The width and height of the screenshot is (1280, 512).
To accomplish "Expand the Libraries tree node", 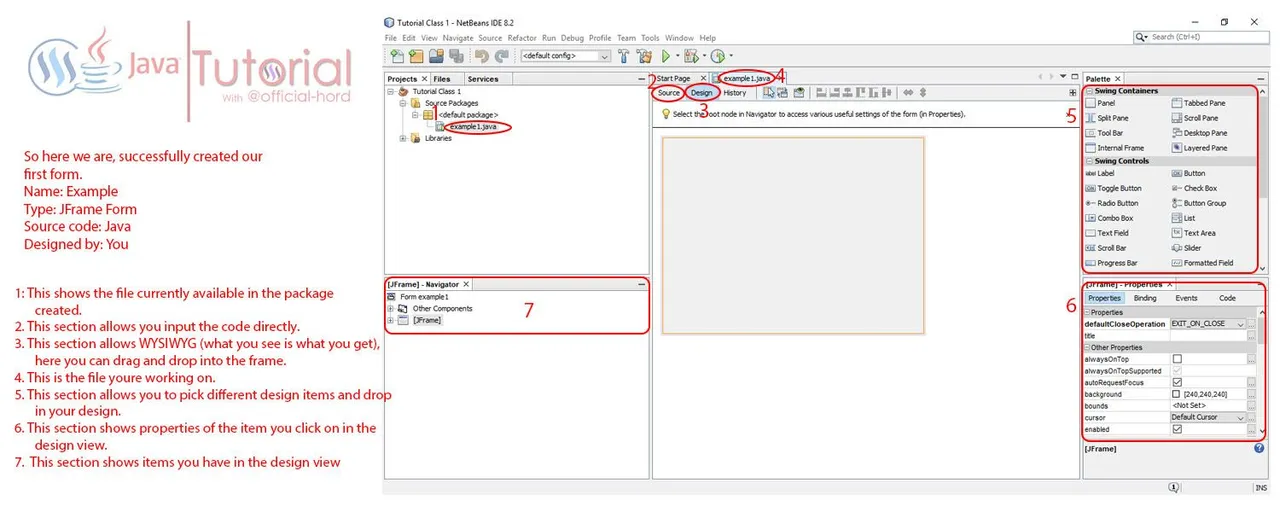I will click(403, 138).
